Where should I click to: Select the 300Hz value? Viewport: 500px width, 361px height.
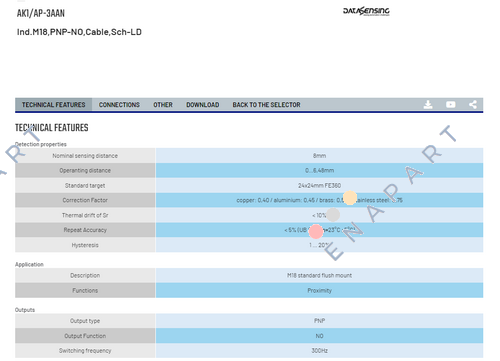click(x=319, y=351)
